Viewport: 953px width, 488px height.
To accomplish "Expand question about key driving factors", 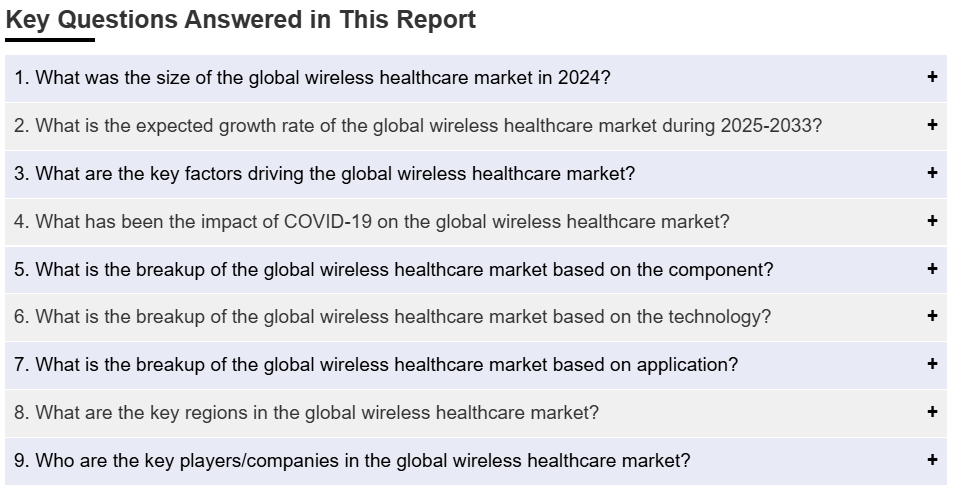I will pos(476,174).
